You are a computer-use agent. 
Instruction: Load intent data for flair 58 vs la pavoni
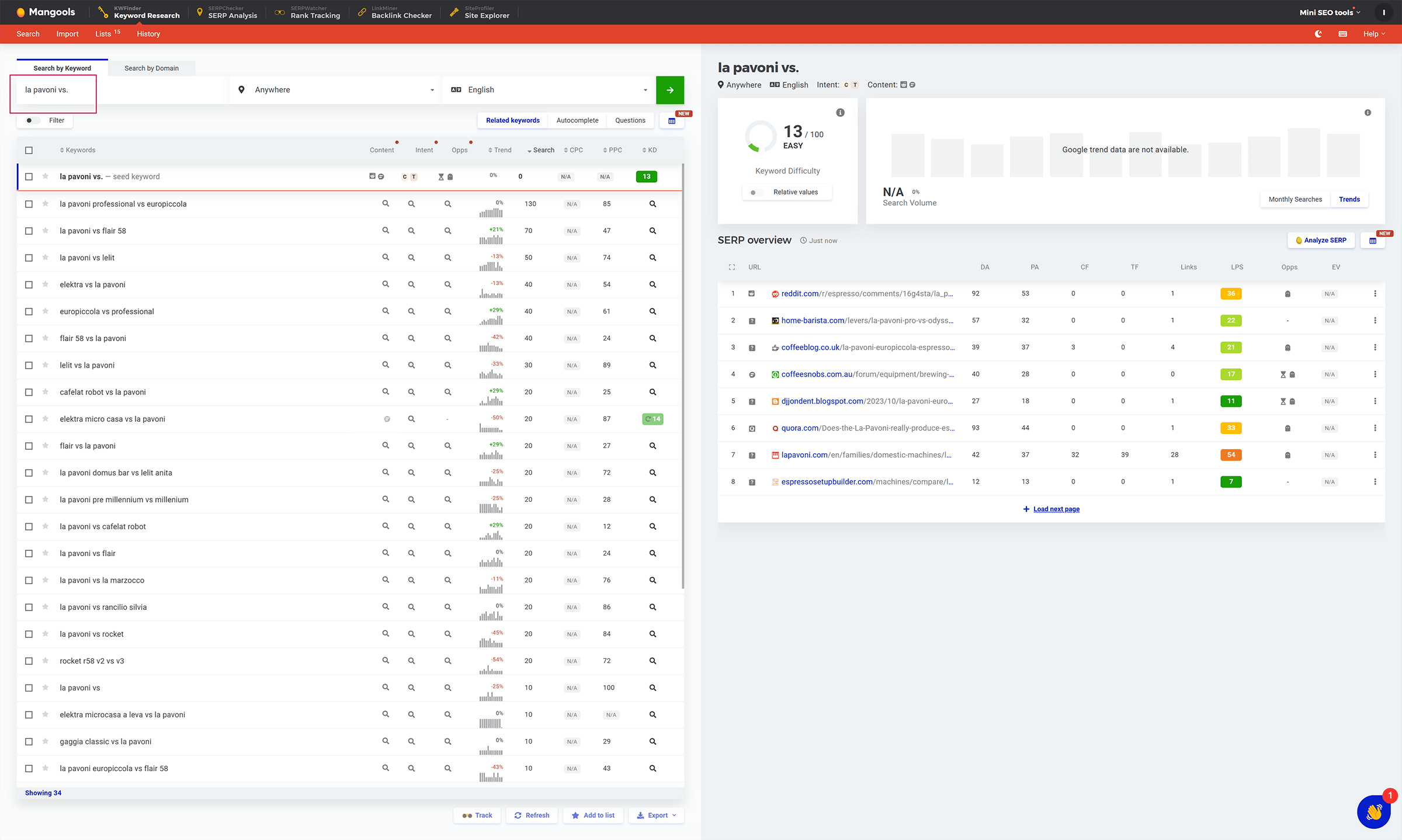[411, 338]
